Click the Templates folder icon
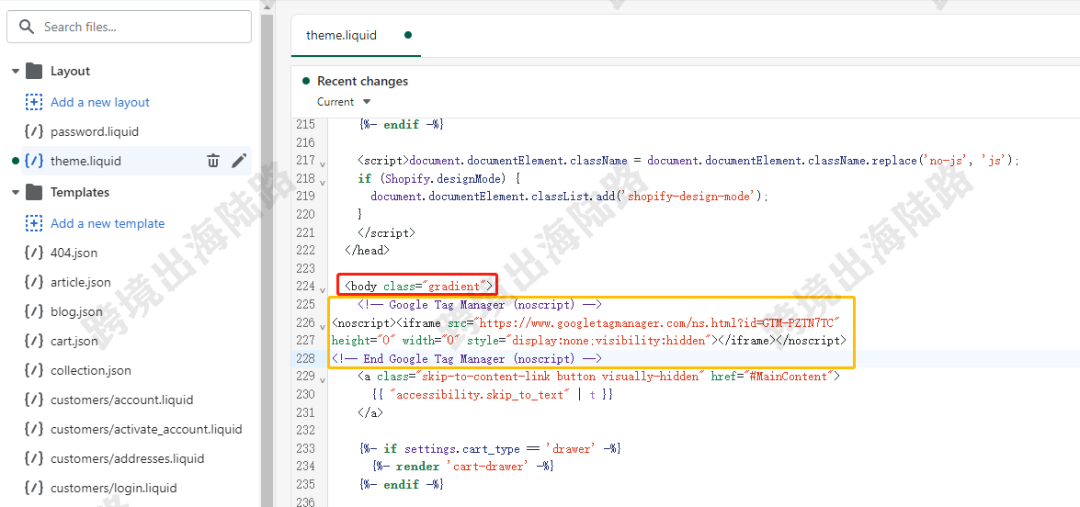 34,192
